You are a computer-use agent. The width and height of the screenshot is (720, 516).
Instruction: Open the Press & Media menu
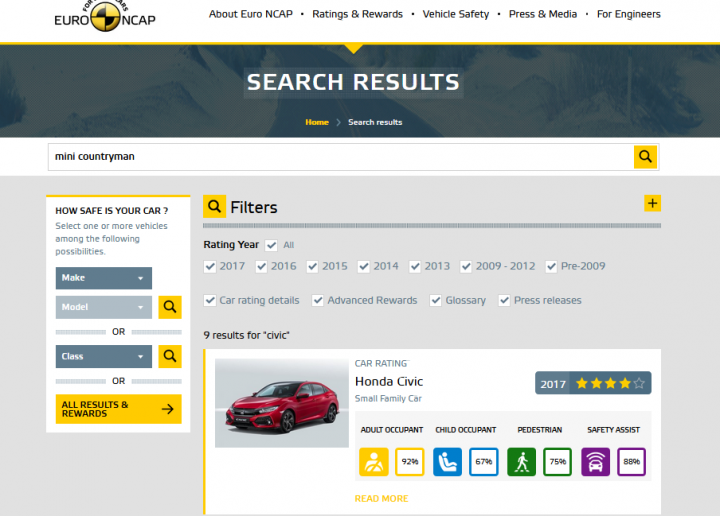[543, 14]
